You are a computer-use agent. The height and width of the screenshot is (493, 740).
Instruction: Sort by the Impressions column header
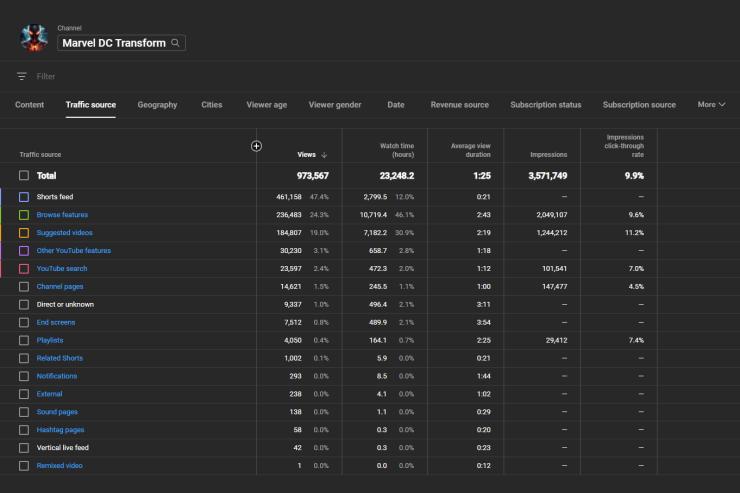tap(548, 155)
